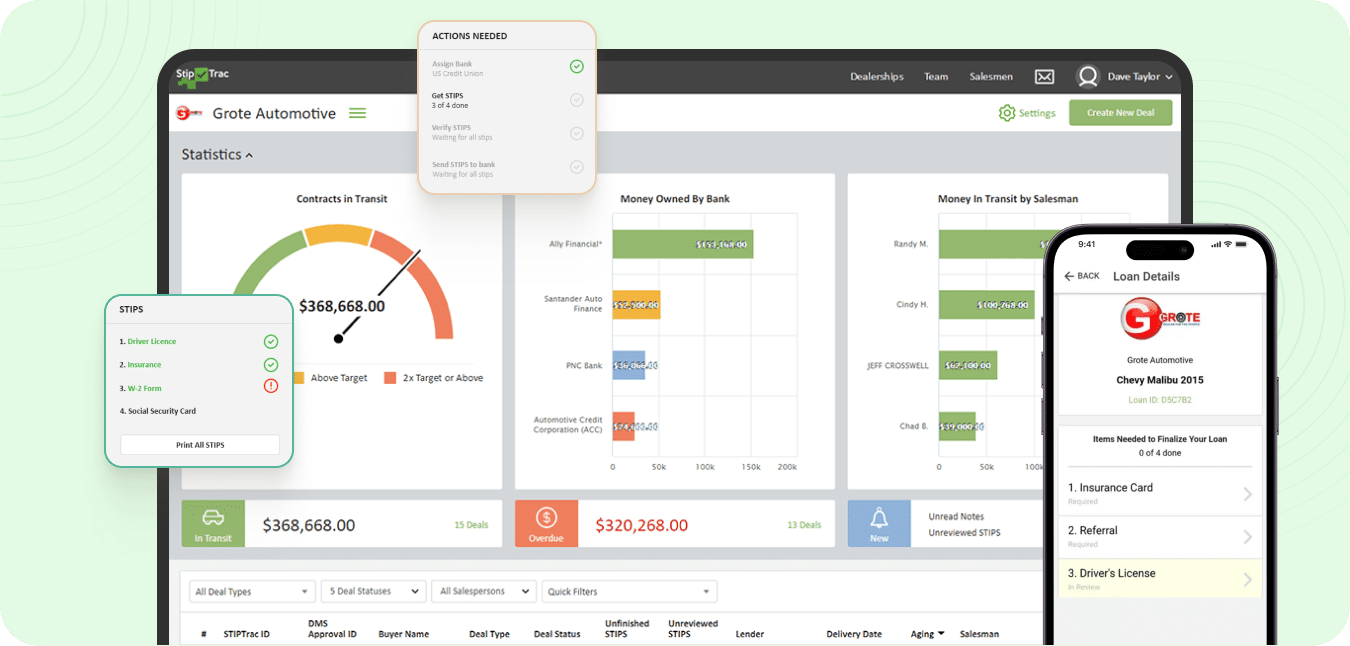Click the Loan ID D5C7B2 text
The height and width of the screenshot is (646, 1350).
pos(1160,400)
